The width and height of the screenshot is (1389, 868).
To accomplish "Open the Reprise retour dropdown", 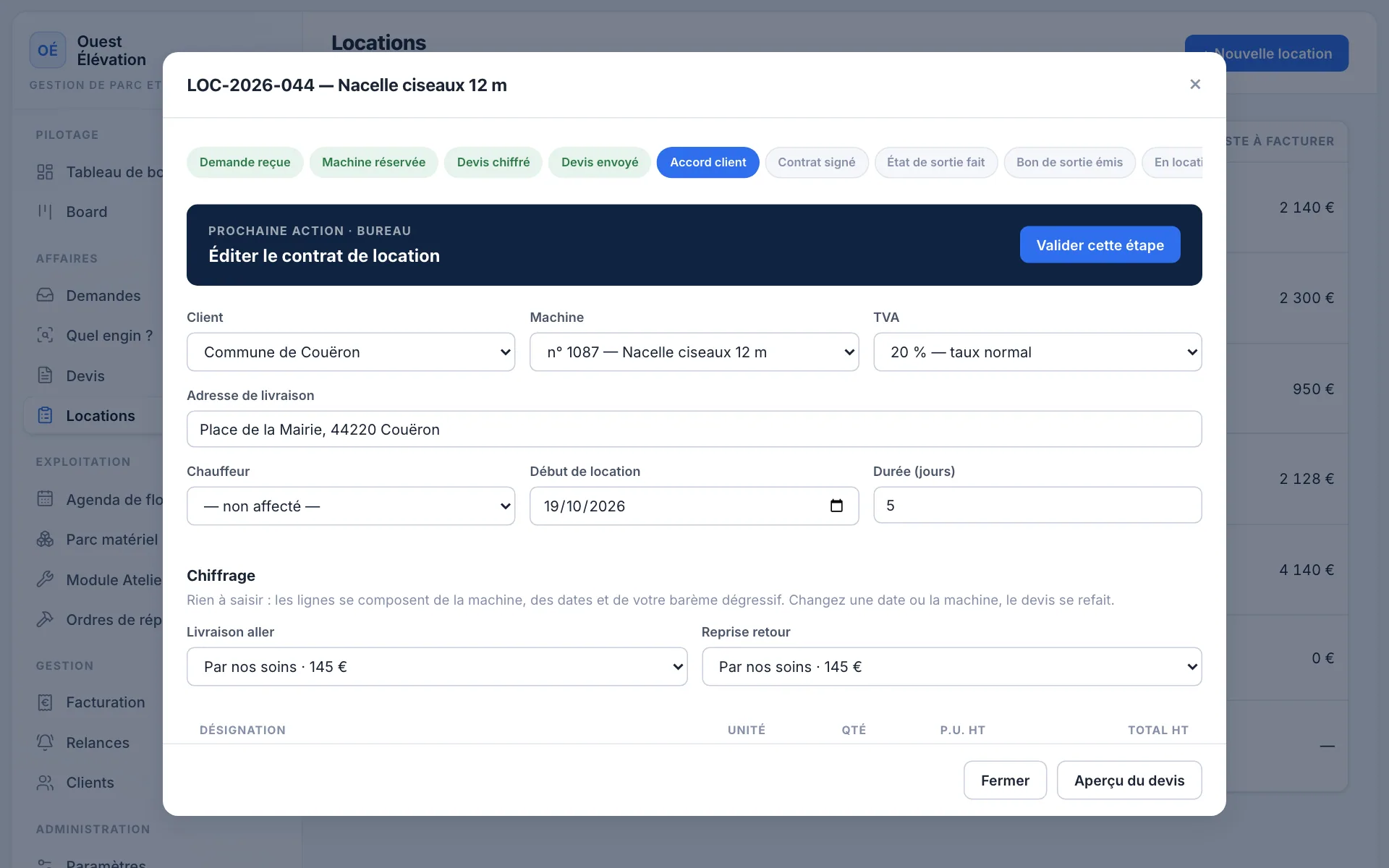I will point(951,667).
